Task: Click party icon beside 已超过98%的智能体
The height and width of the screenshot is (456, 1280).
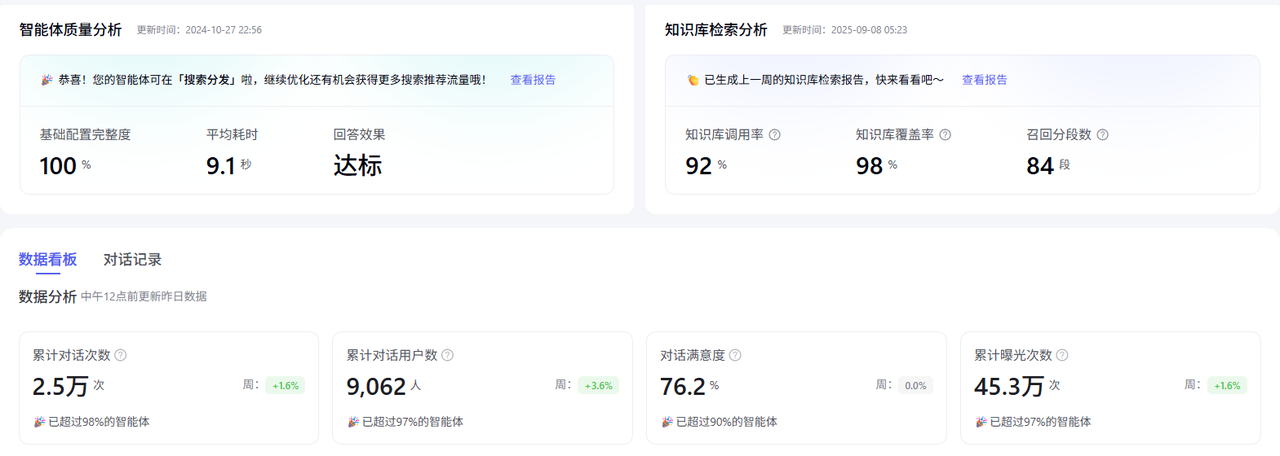Action: pos(40,422)
